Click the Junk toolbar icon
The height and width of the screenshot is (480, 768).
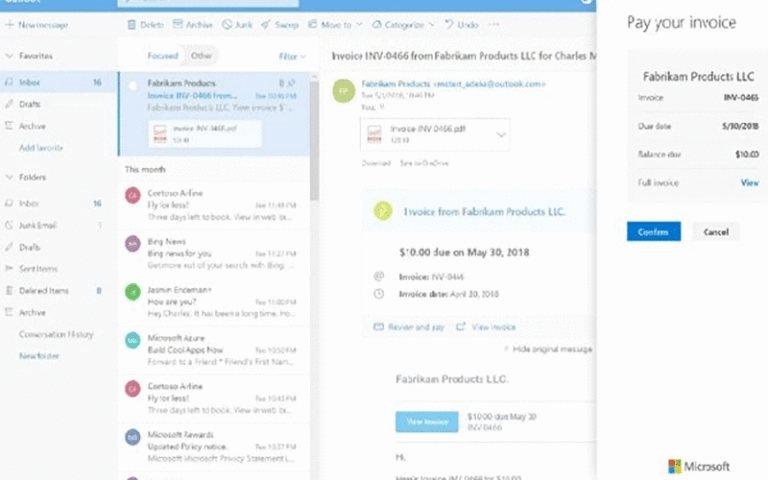227,24
